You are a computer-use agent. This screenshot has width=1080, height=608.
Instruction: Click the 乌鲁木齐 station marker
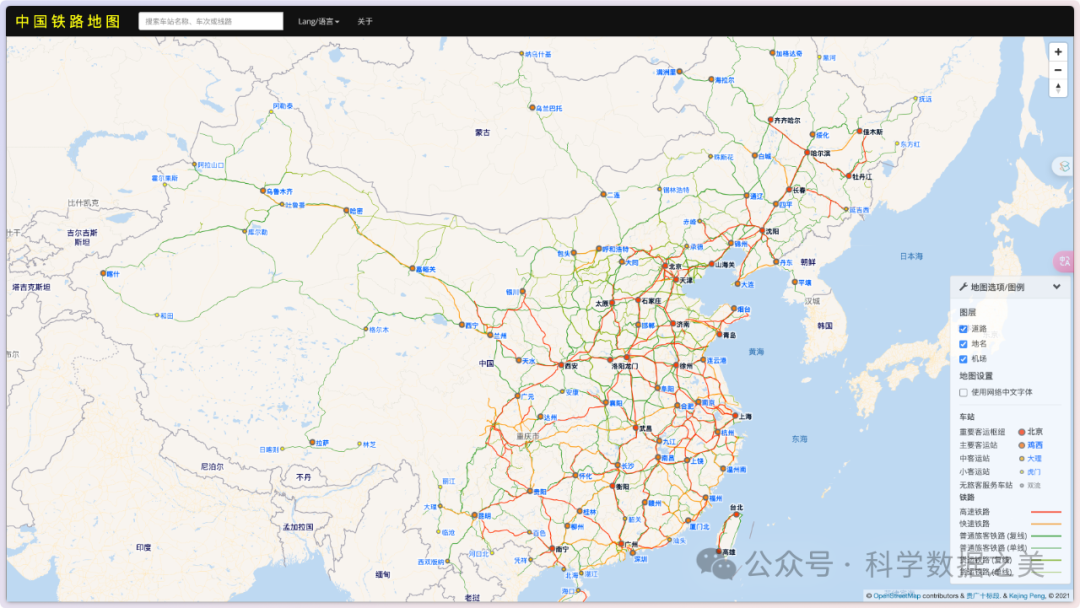[261, 190]
